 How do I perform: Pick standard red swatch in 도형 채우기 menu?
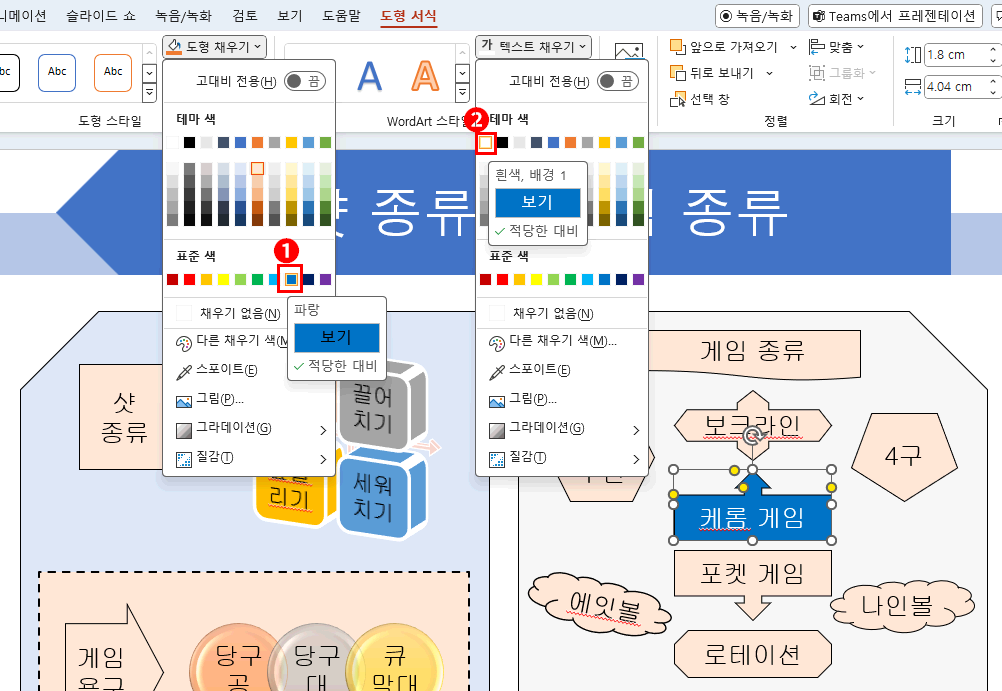189,279
